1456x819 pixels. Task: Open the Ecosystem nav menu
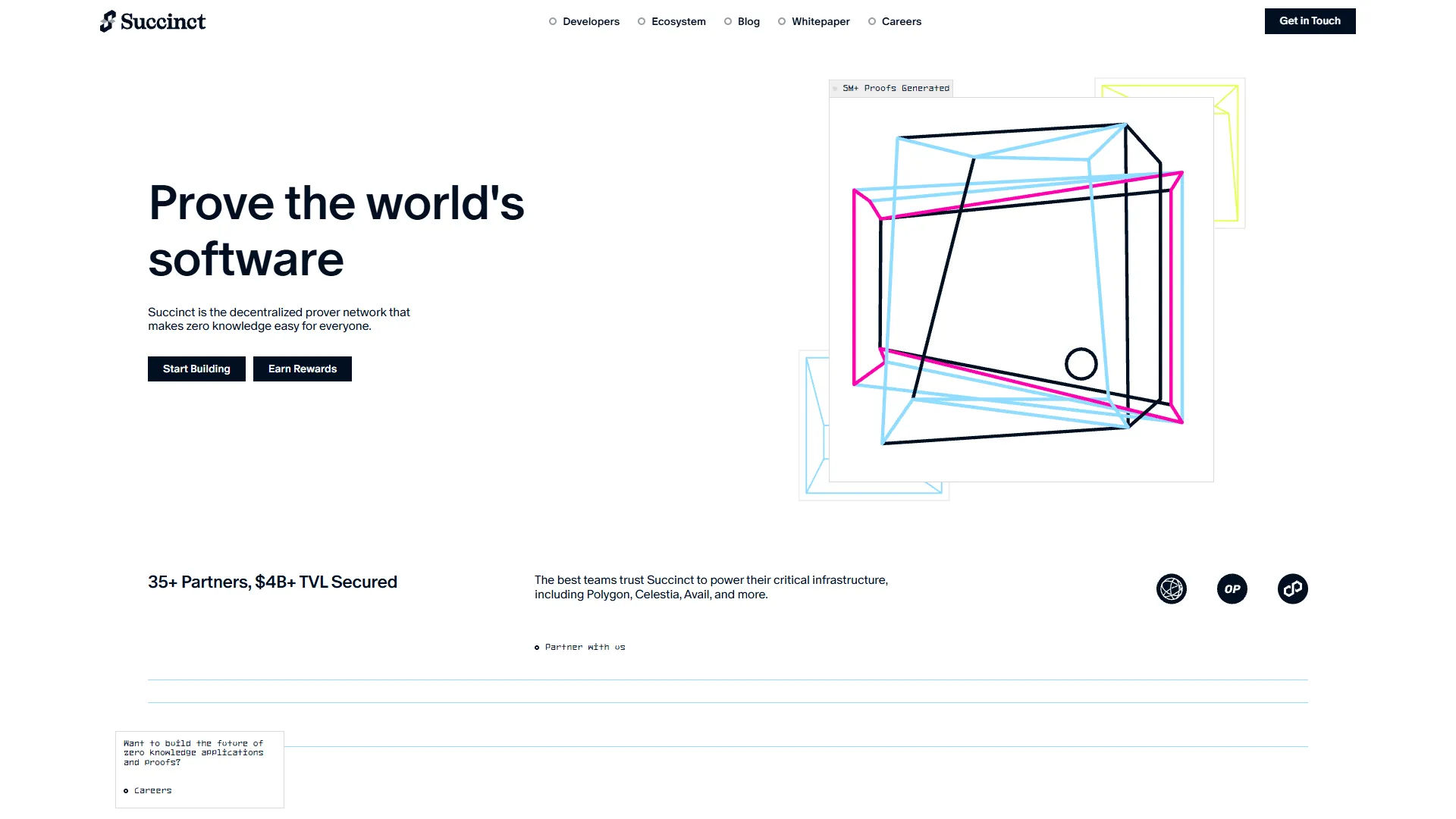coord(678,21)
